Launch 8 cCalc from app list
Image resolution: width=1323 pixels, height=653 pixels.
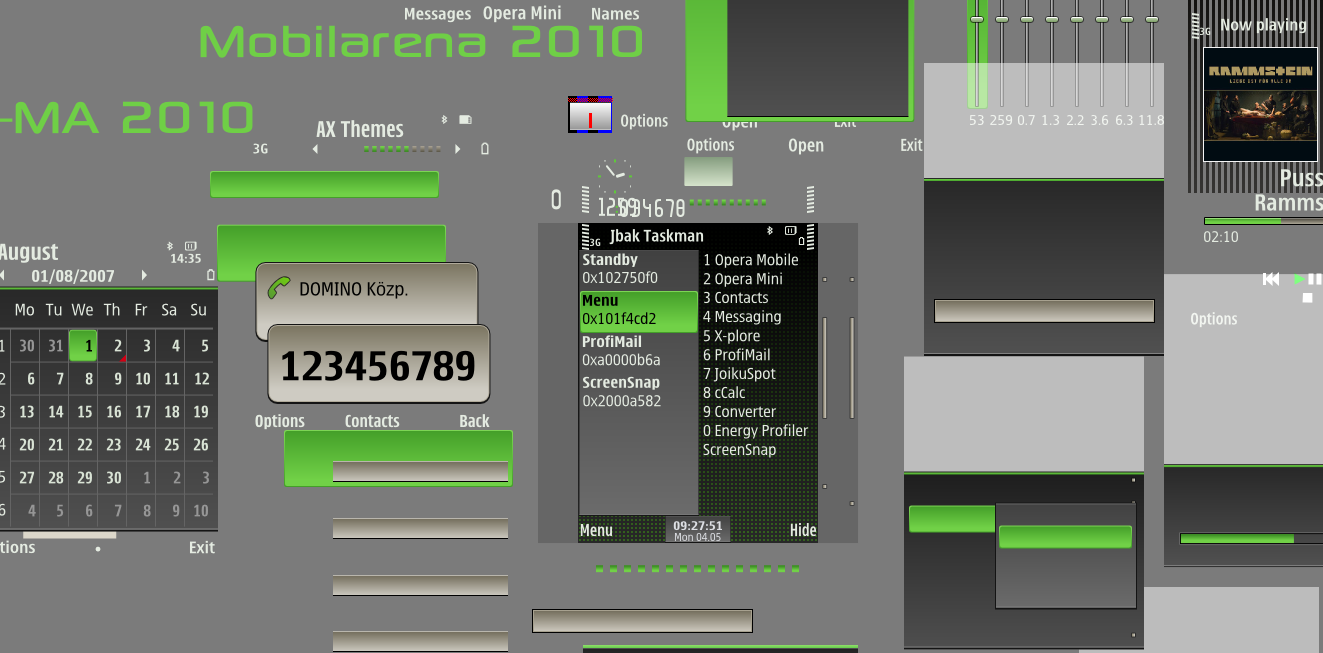coord(724,393)
